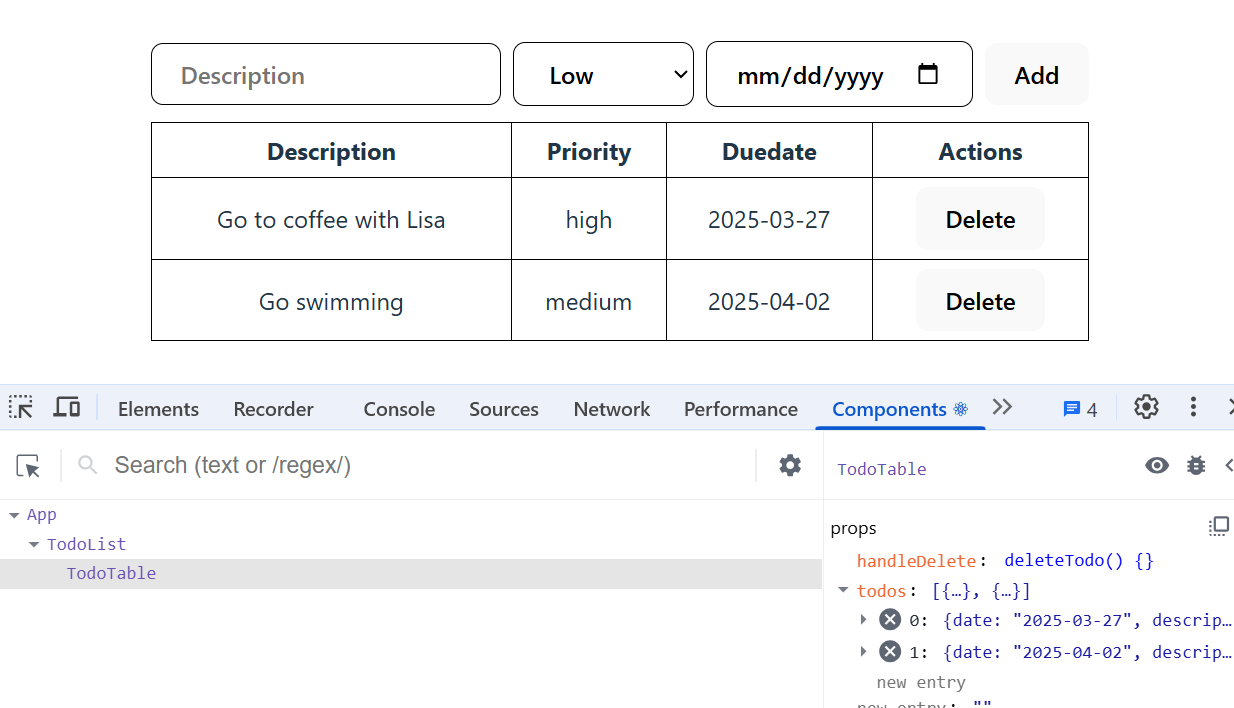
Task: Select the Components tab
Action: tap(900, 409)
